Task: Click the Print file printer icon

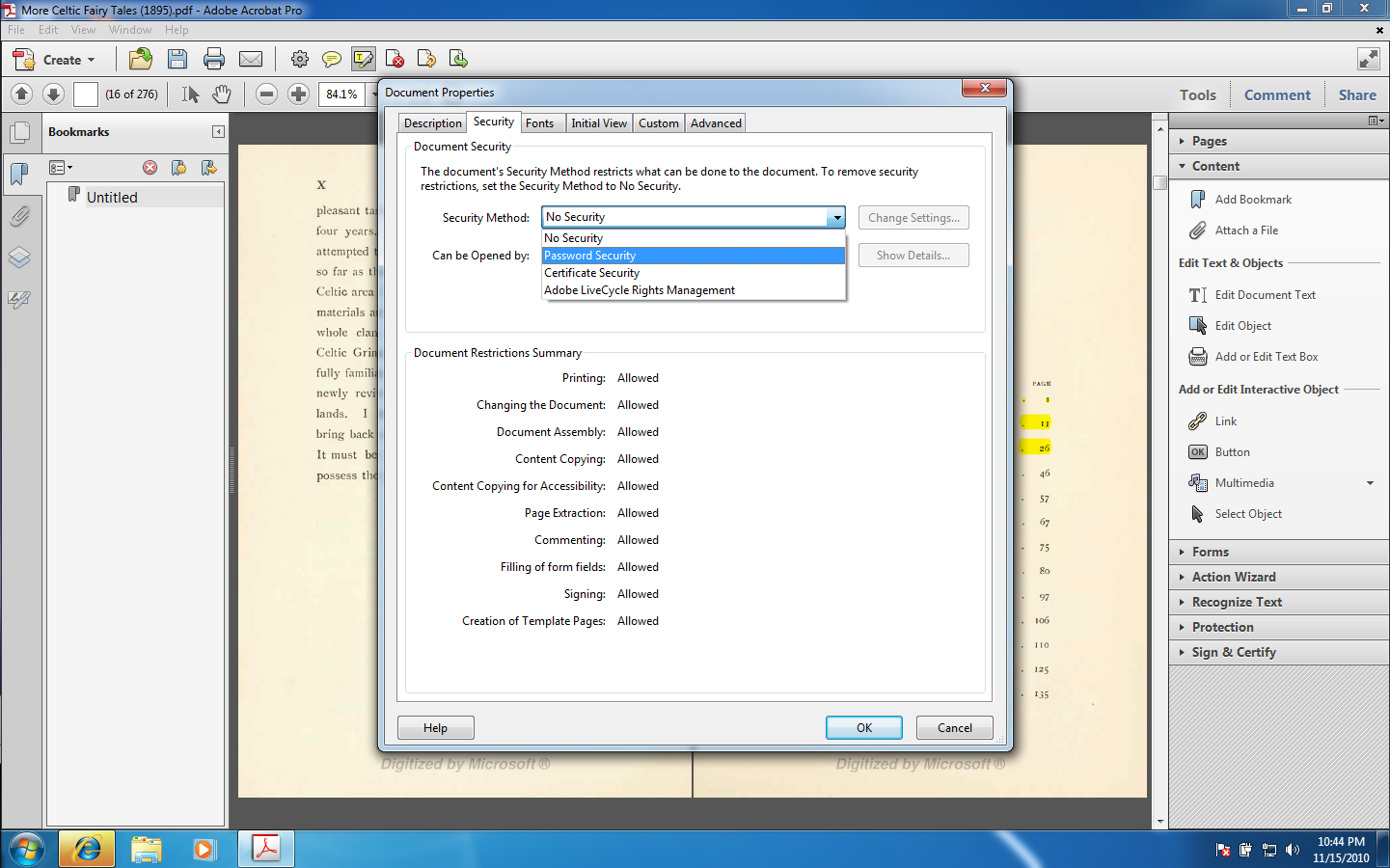Action: [214, 59]
